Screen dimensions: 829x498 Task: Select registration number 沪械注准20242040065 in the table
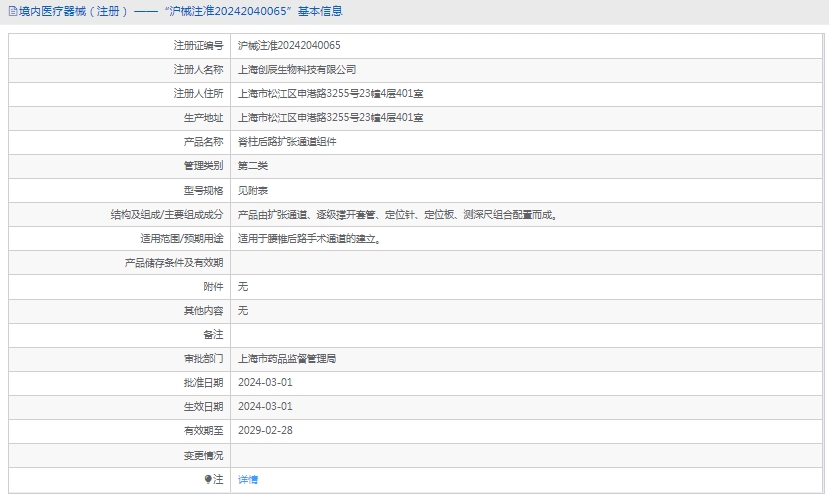[x=289, y=46]
